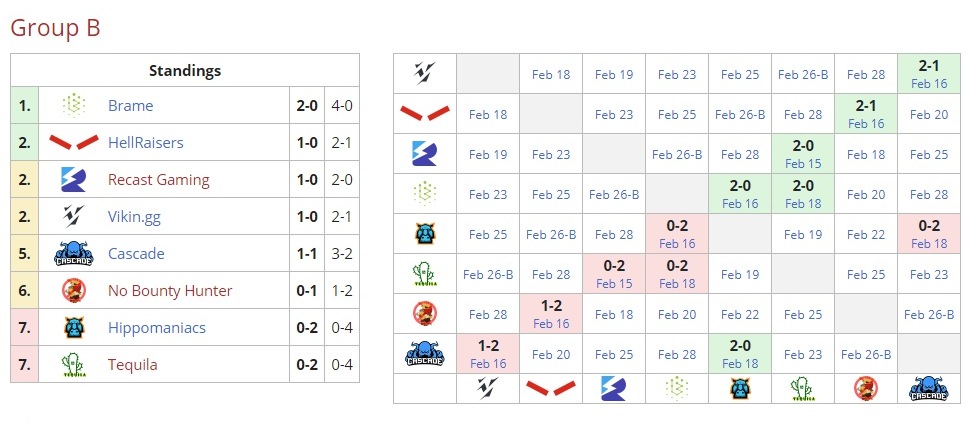Click the 2-1 Feb 16 cell in Vikin.gg's row
Viewport: 976px width, 424px height.
(929, 73)
